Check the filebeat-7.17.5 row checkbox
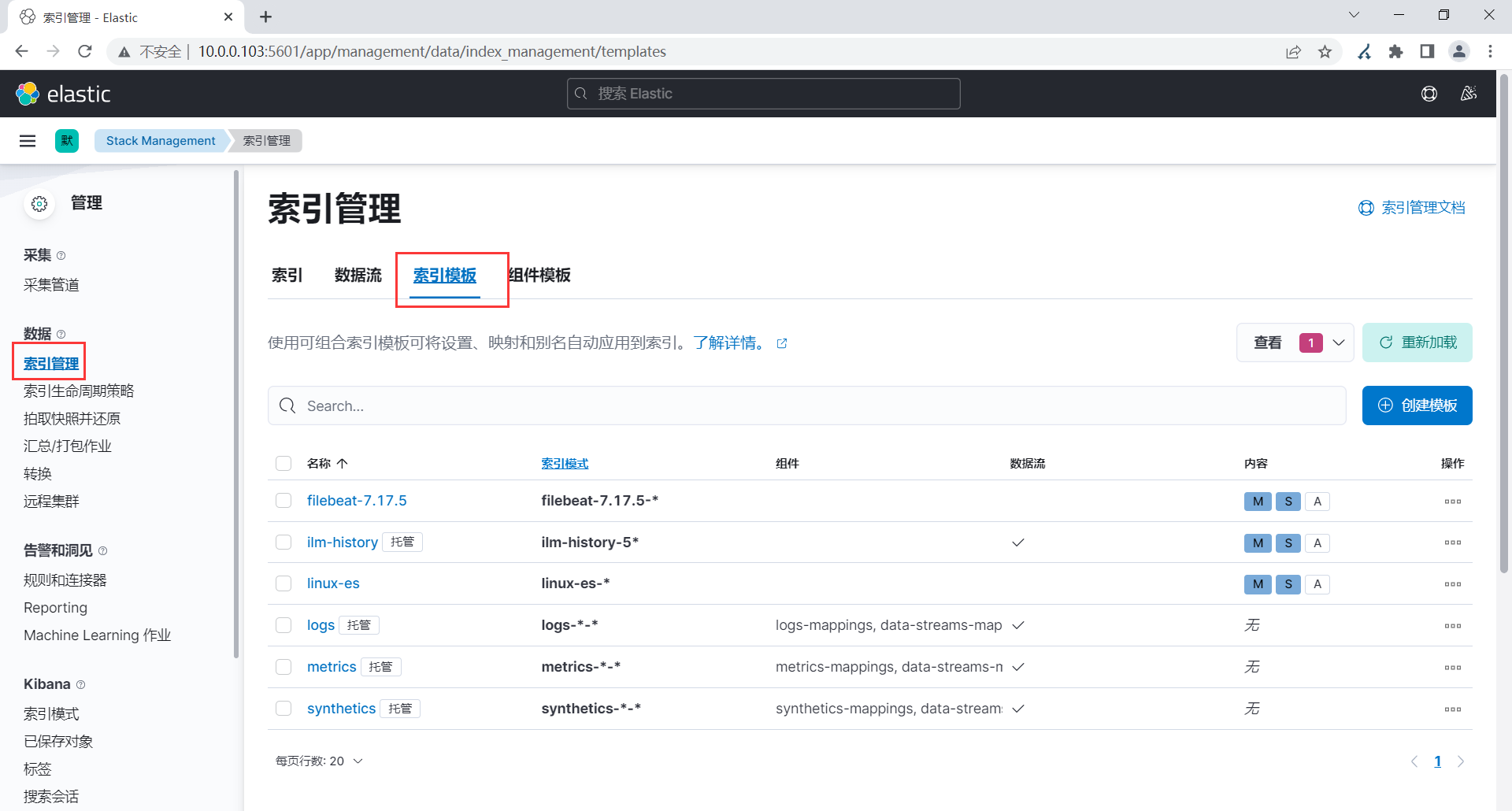 tap(283, 501)
